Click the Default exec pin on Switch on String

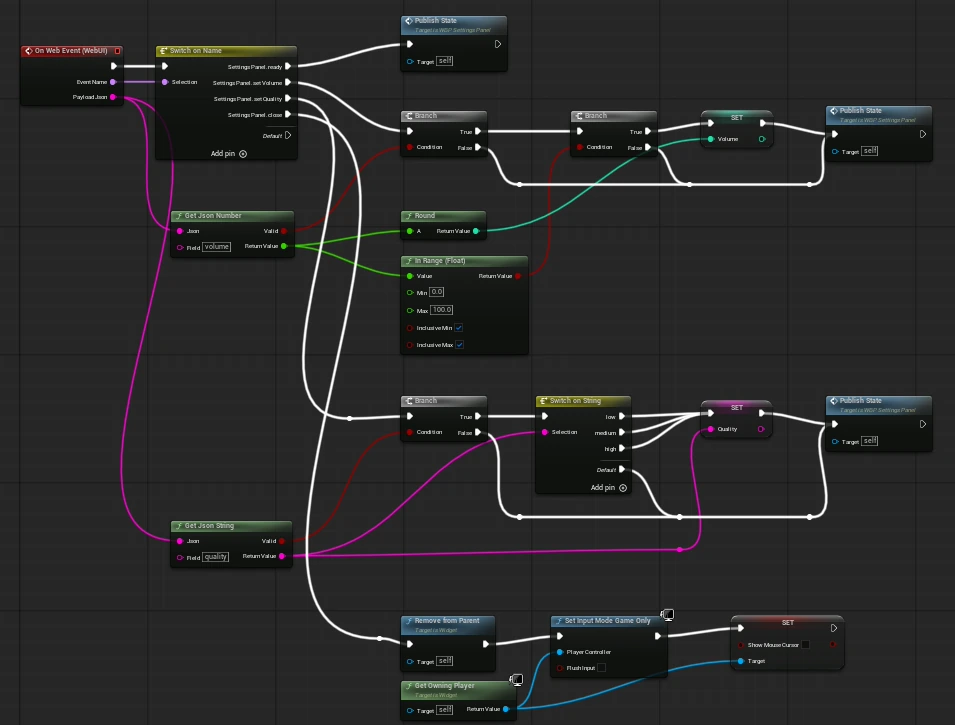click(x=622, y=469)
